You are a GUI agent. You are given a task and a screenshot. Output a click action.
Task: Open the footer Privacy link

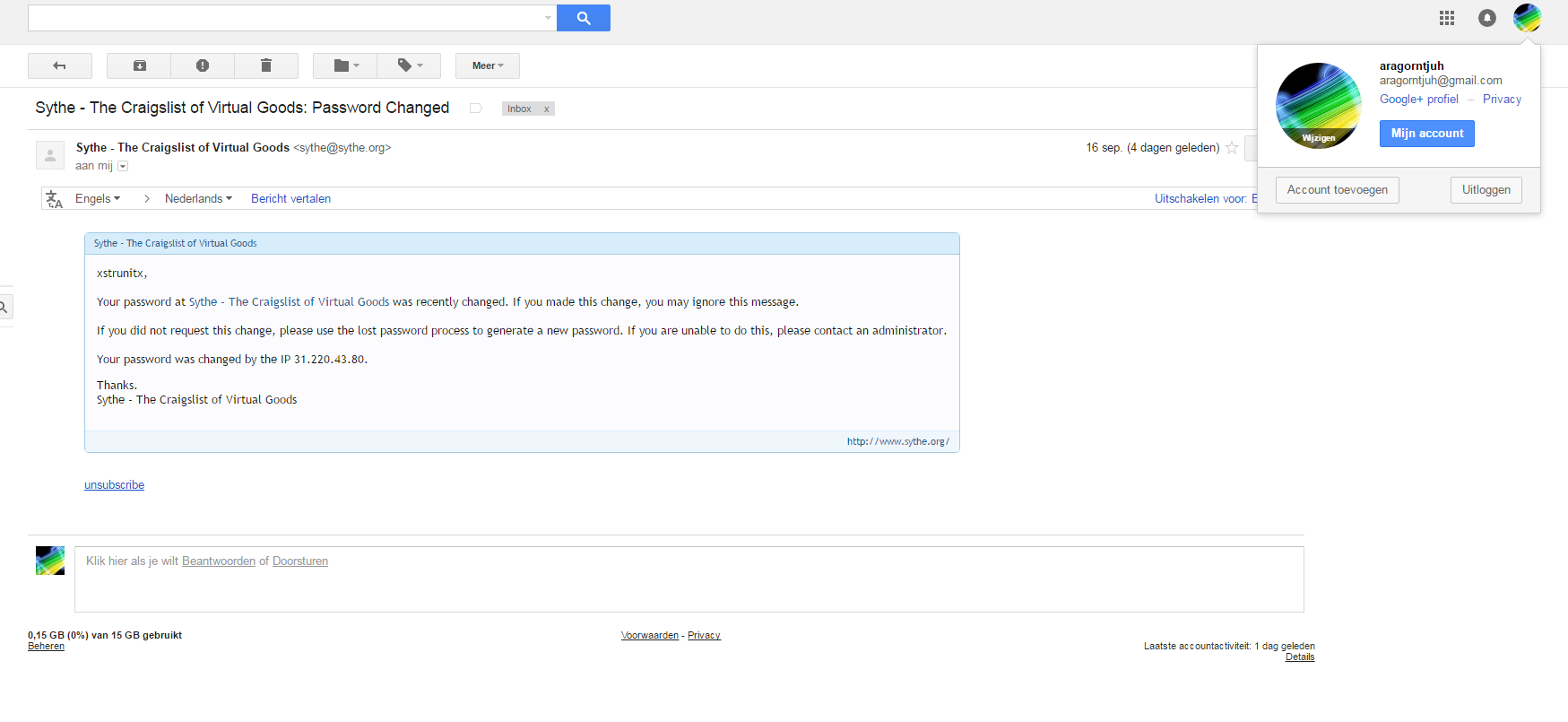(704, 636)
